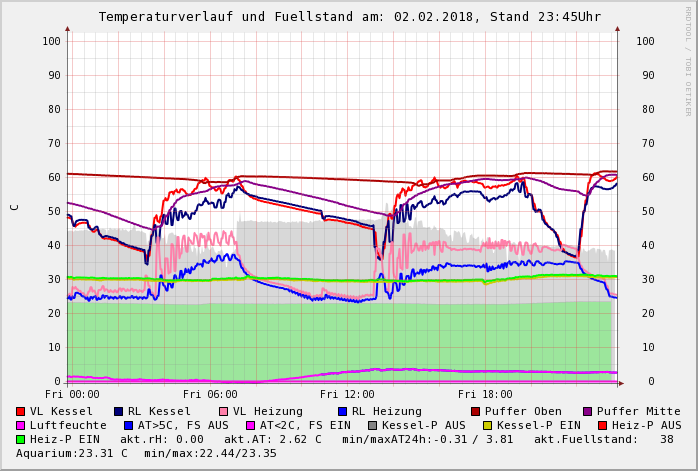
Task: Click the dark blue RL Kessel swatch
Action: 119,411
